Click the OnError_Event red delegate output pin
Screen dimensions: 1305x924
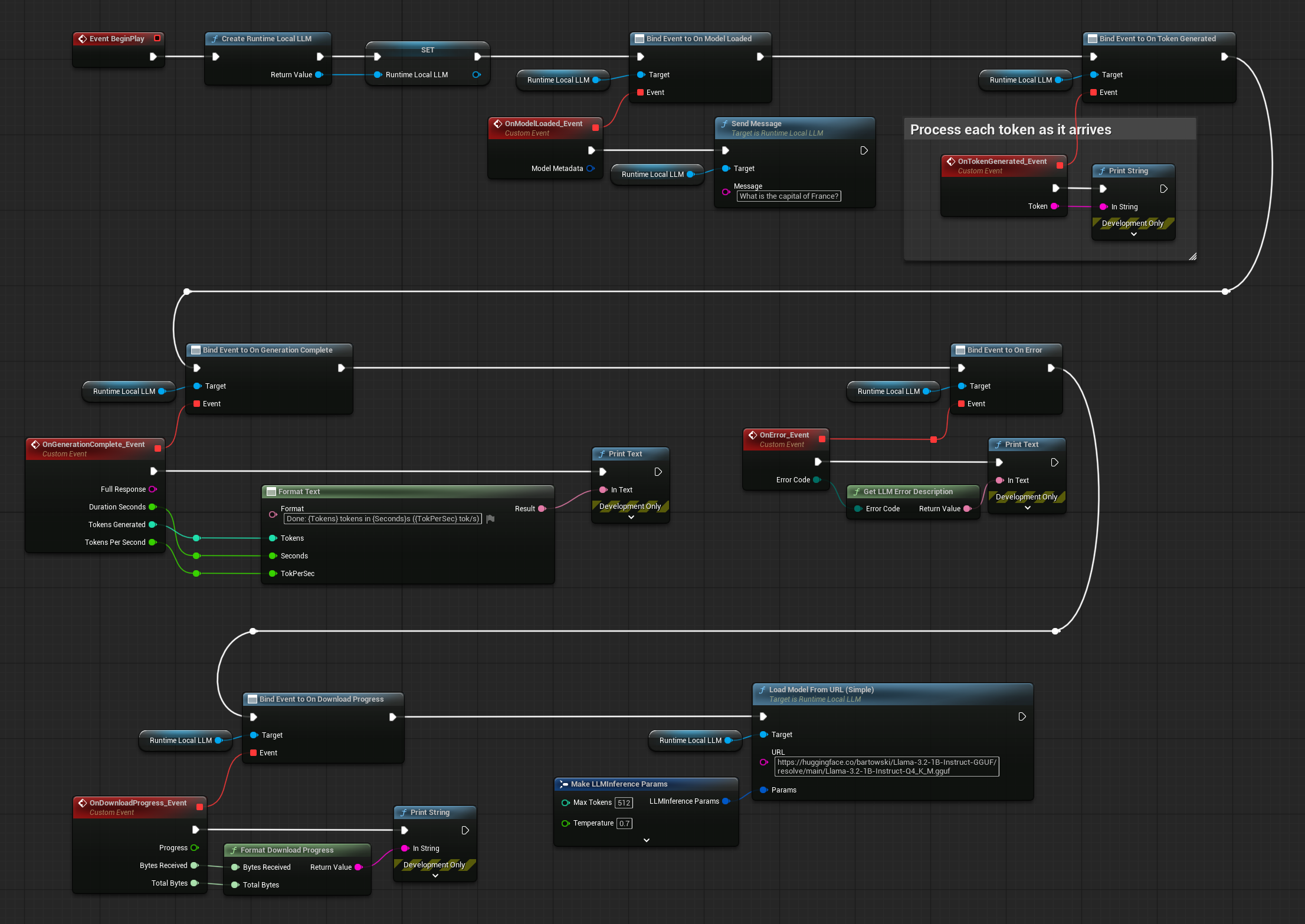822,439
